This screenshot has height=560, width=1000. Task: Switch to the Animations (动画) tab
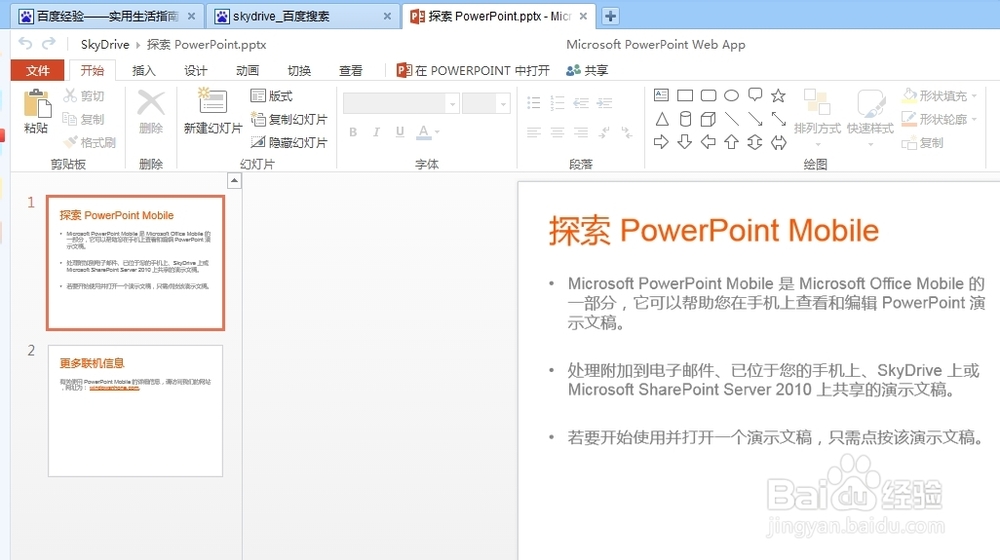point(247,70)
